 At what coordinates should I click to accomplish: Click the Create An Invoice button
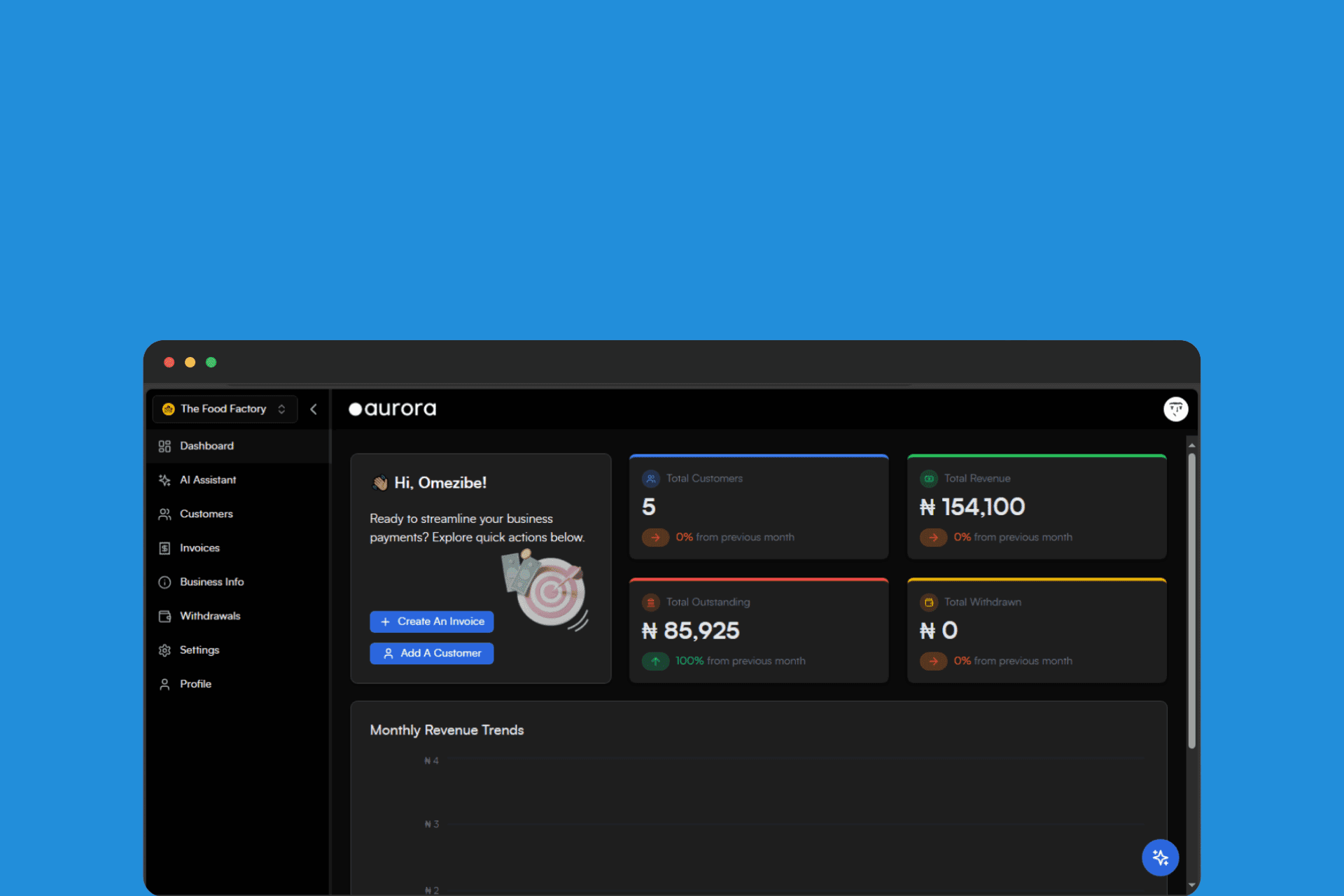click(431, 621)
